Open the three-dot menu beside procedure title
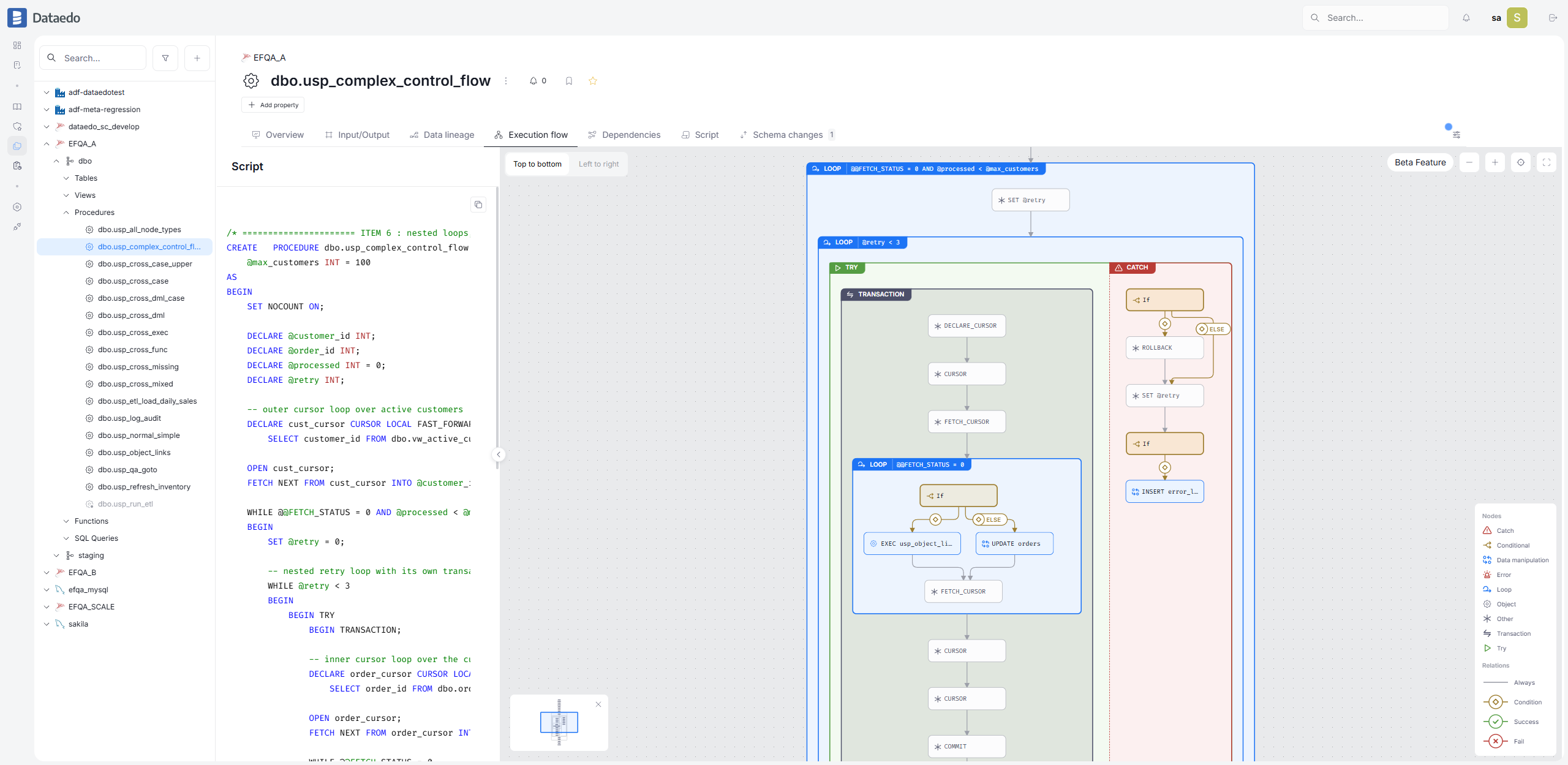This screenshot has width=1568, height=765. [x=506, y=81]
